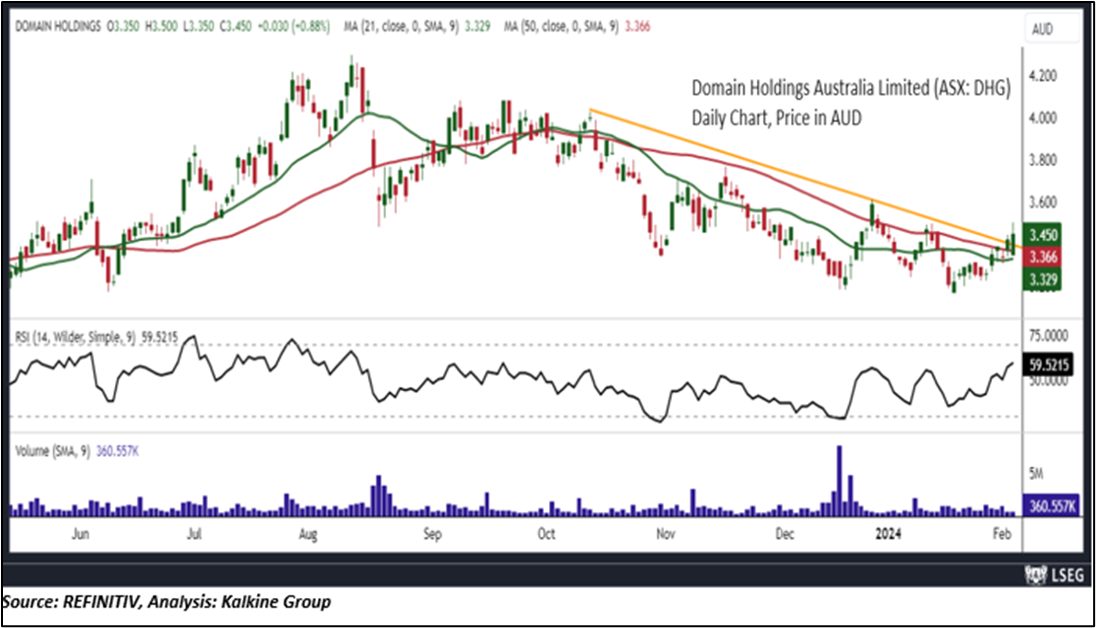The image size is (1096, 628).
Task: Click the 5M volume axis label
Action: point(1036,474)
